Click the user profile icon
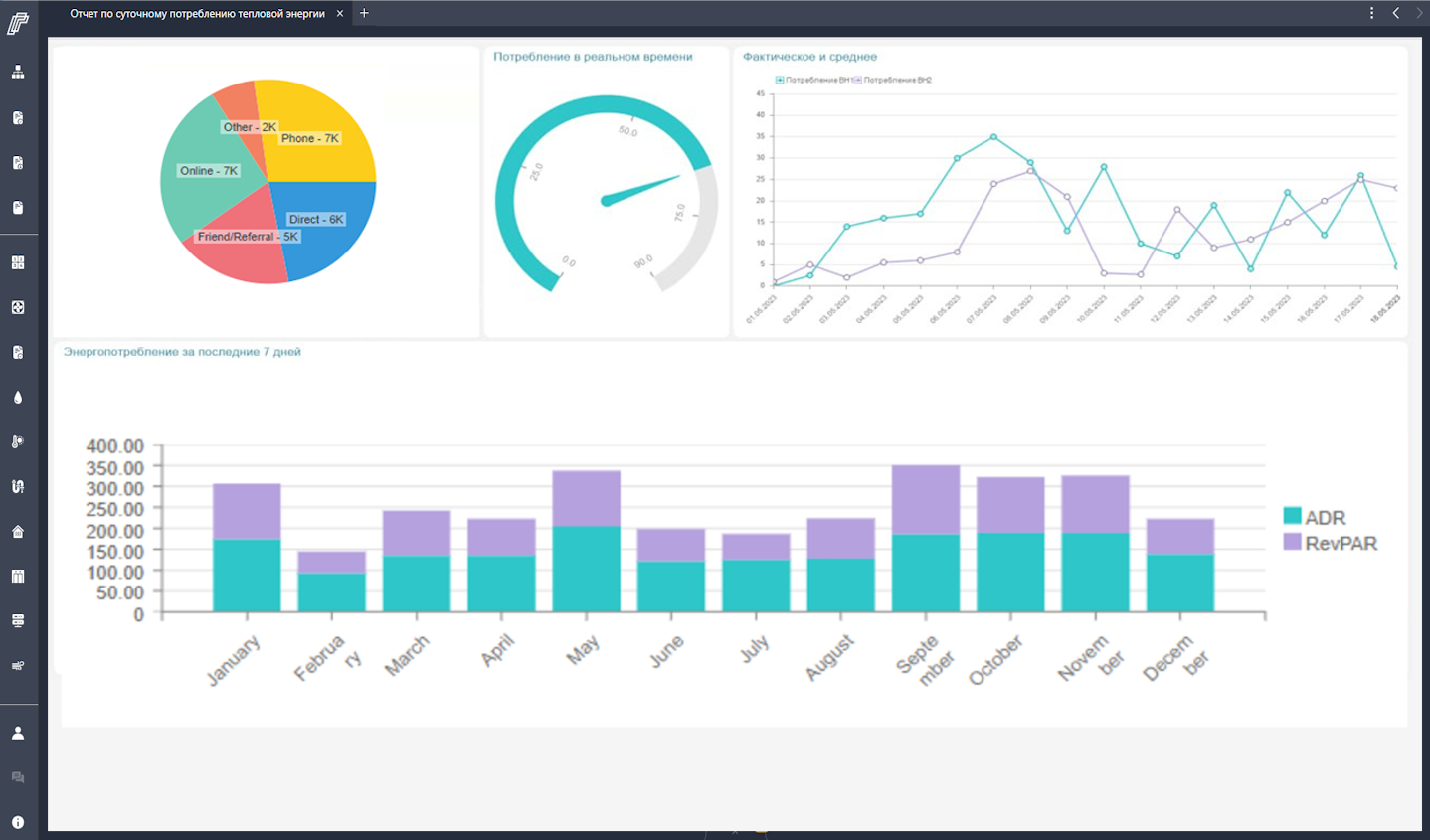Screen dimensions: 1430x840 pyautogui.click(x=18, y=733)
